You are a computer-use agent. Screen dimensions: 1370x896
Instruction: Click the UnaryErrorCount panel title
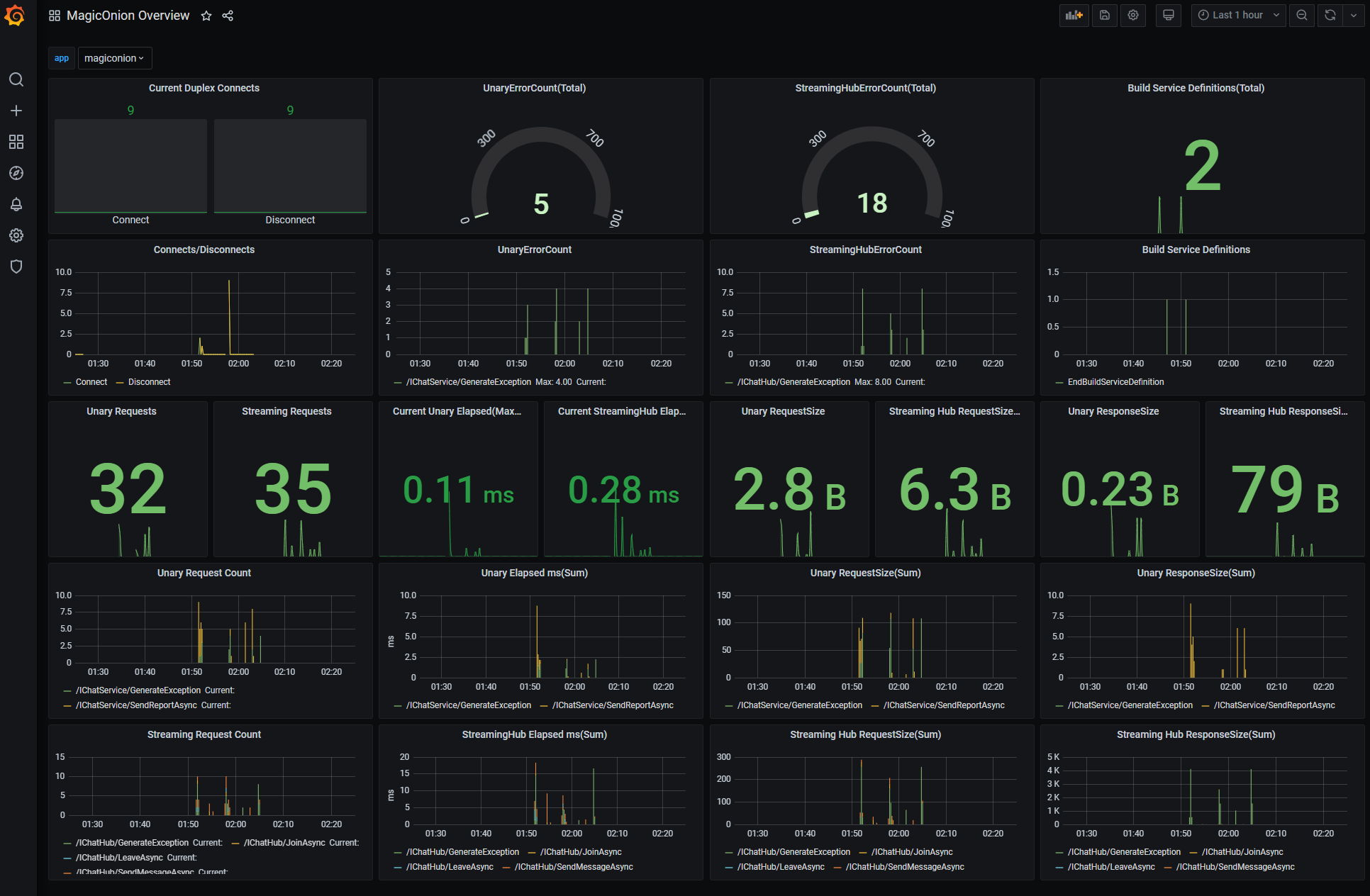point(534,250)
